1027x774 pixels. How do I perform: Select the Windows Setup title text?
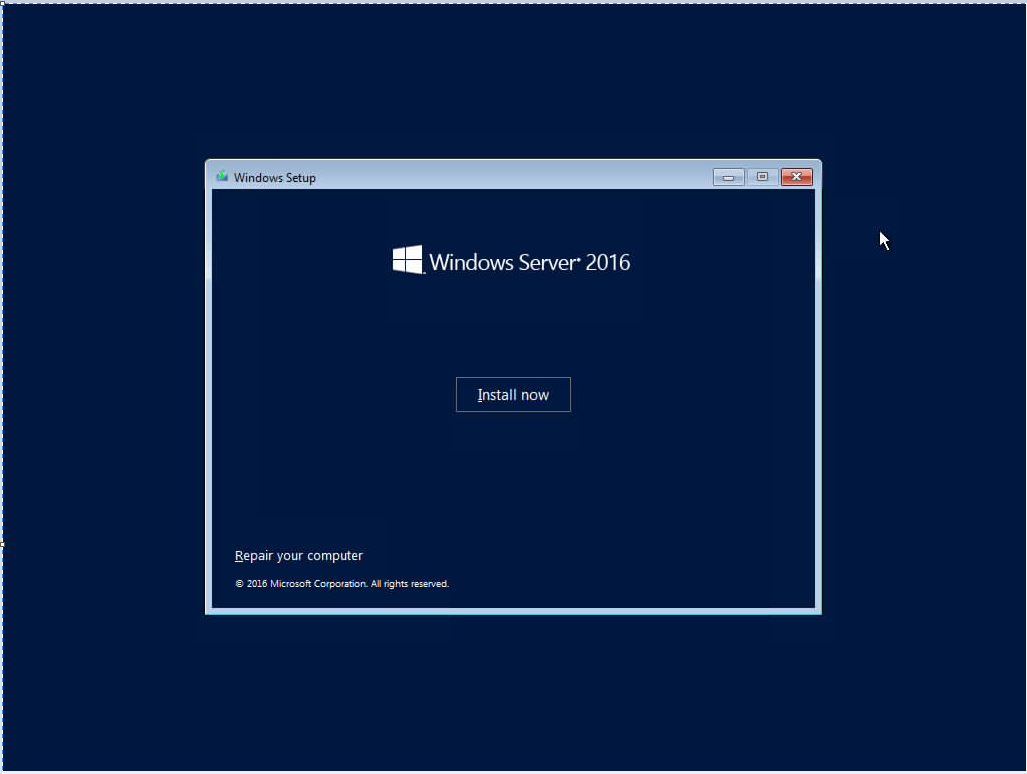click(276, 177)
